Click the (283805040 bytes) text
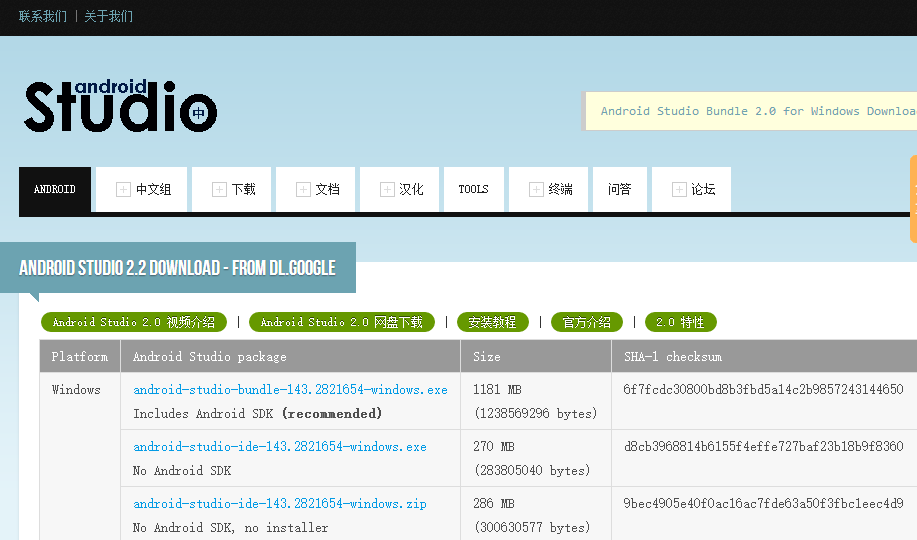The width and height of the screenshot is (917, 540). click(532, 470)
